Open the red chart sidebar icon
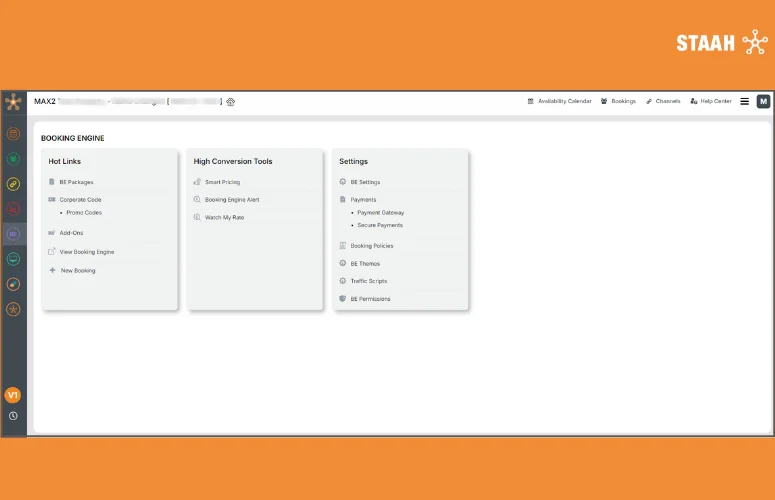Image resolution: width=775 pixels, height=500 pixels. pos(13,209)
